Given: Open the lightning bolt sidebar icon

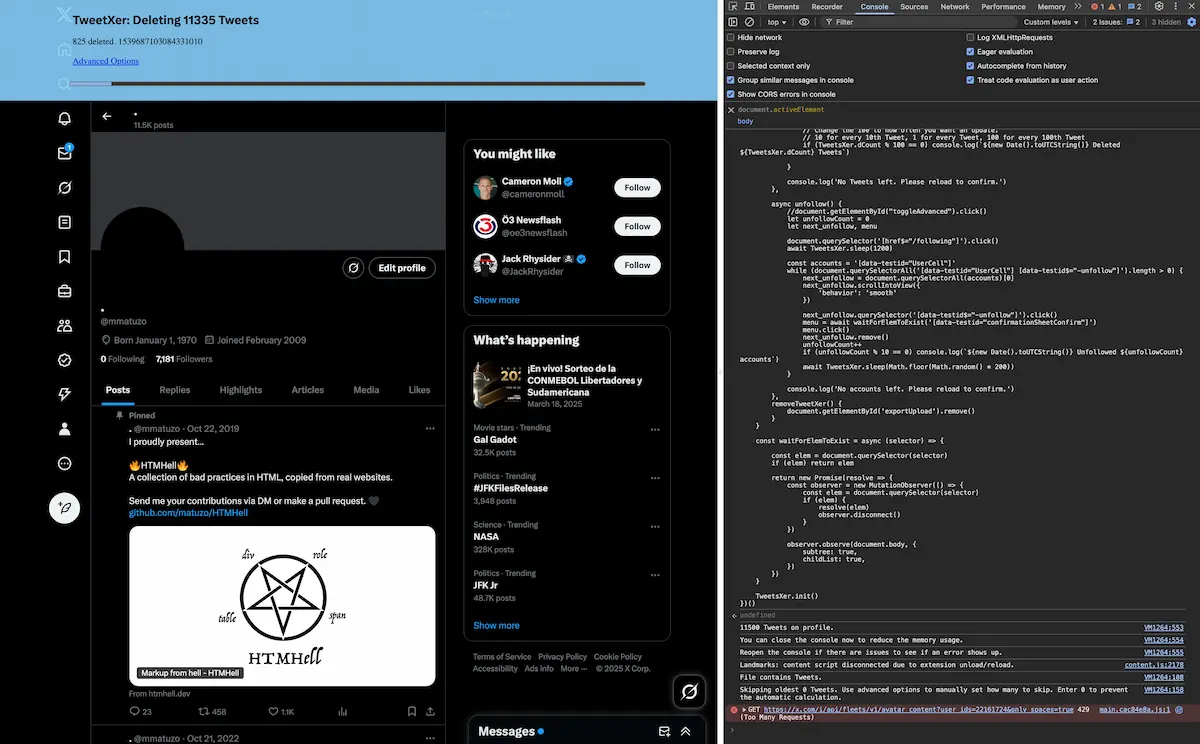Looking at the screenshot, I should (65, 395).
